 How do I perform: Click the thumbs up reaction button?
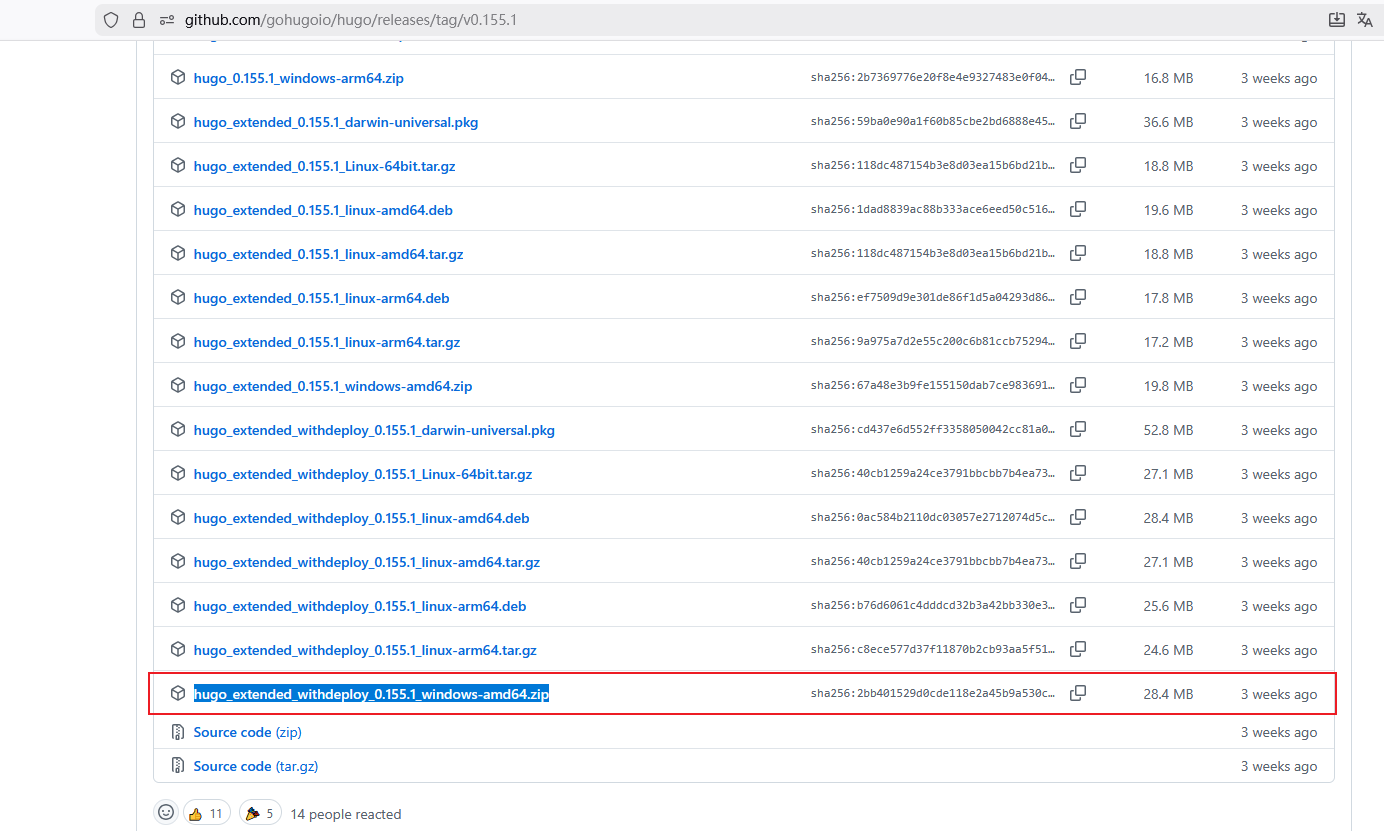tap(207, 813)
